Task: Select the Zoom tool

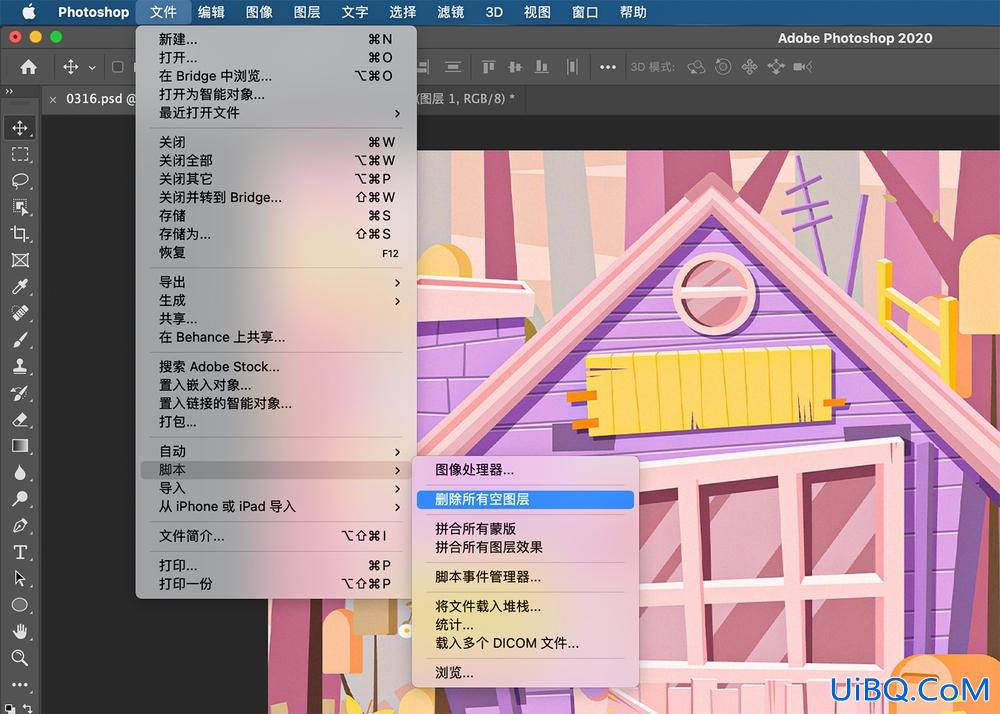Action: coord(20,658)
